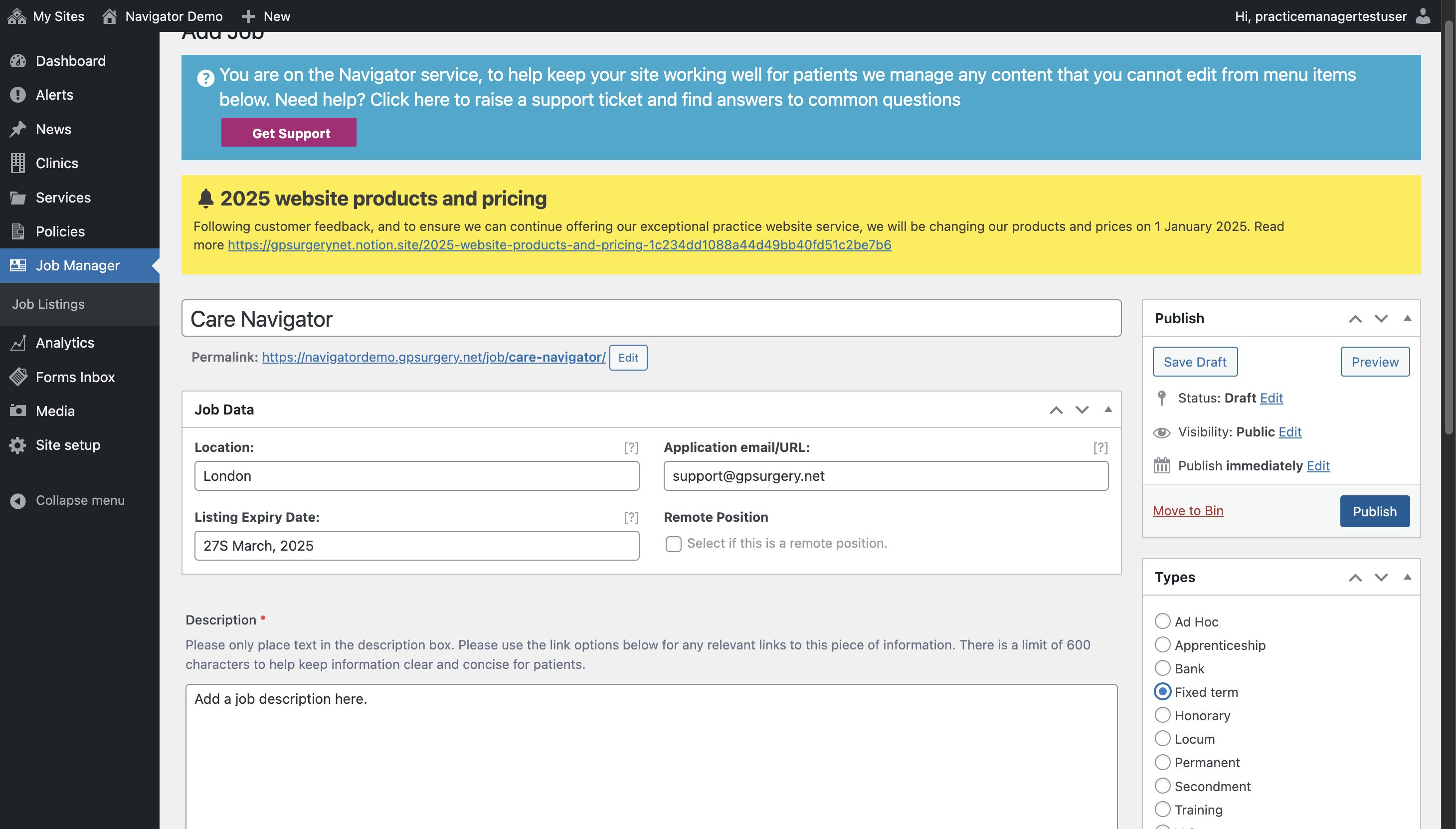Move the Job Data panel up
The image size is (1456, 829).
[1056, 410]
